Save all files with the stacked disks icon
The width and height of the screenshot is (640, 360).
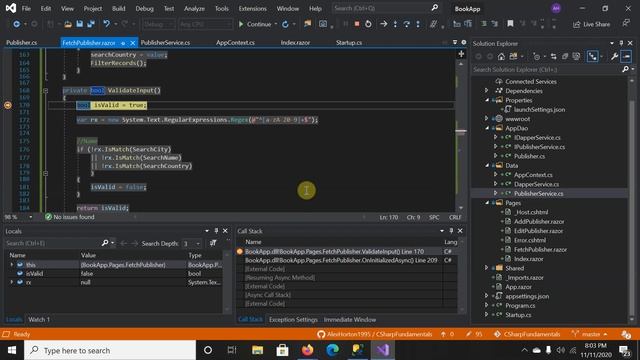point(91,24)
